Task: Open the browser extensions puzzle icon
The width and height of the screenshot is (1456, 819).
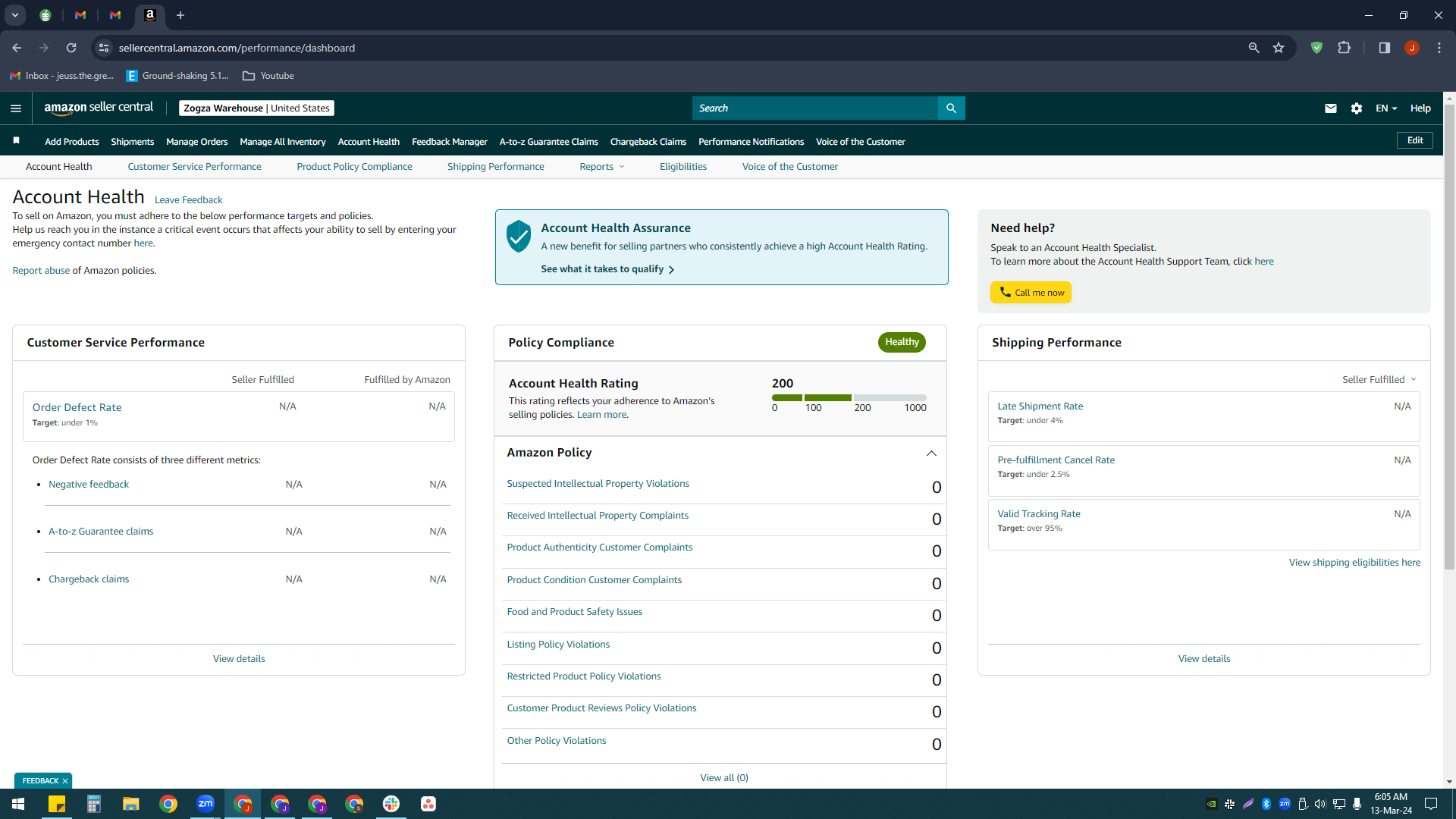Action: tap(1344, 48)
